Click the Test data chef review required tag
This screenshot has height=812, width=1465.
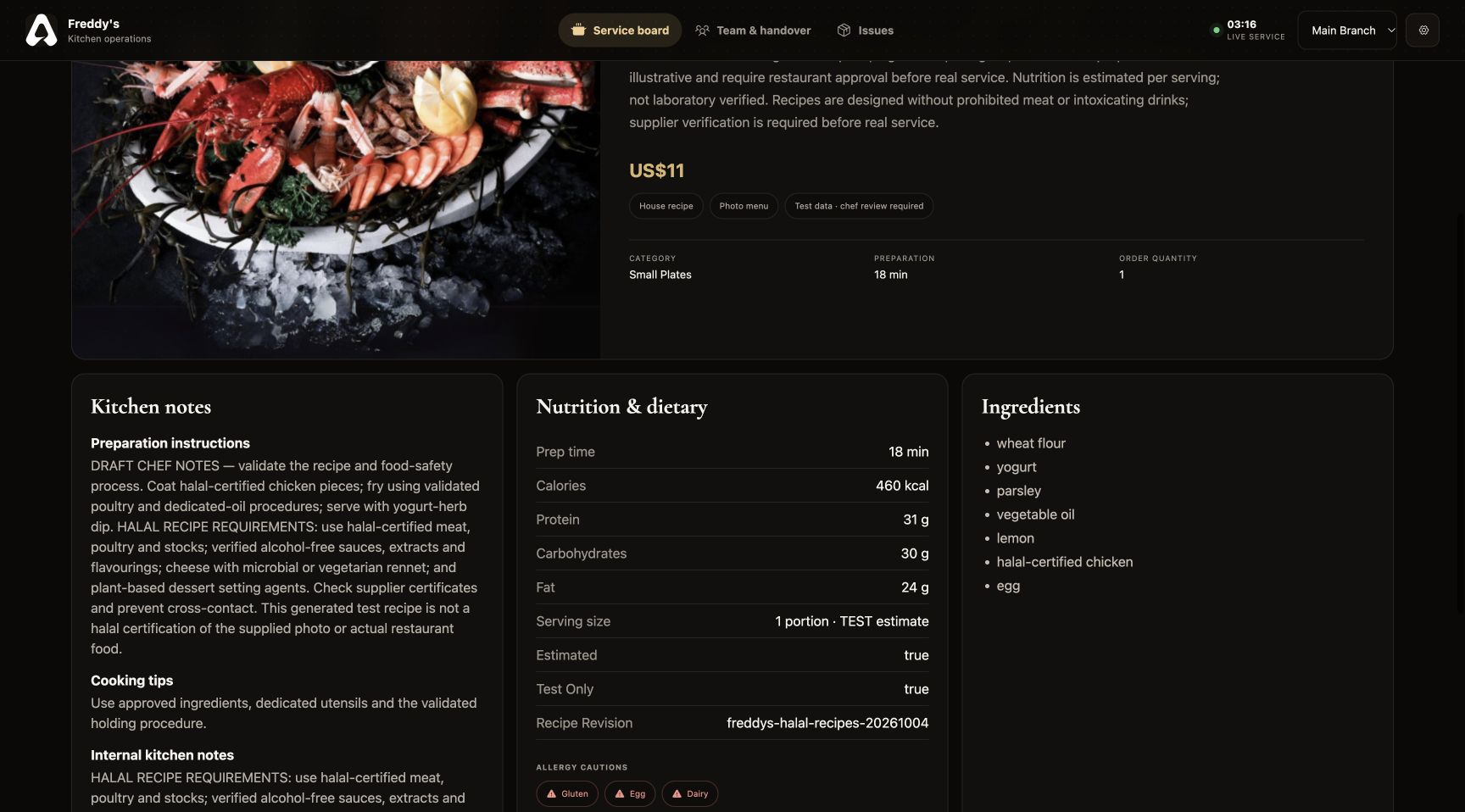point(859,206)
